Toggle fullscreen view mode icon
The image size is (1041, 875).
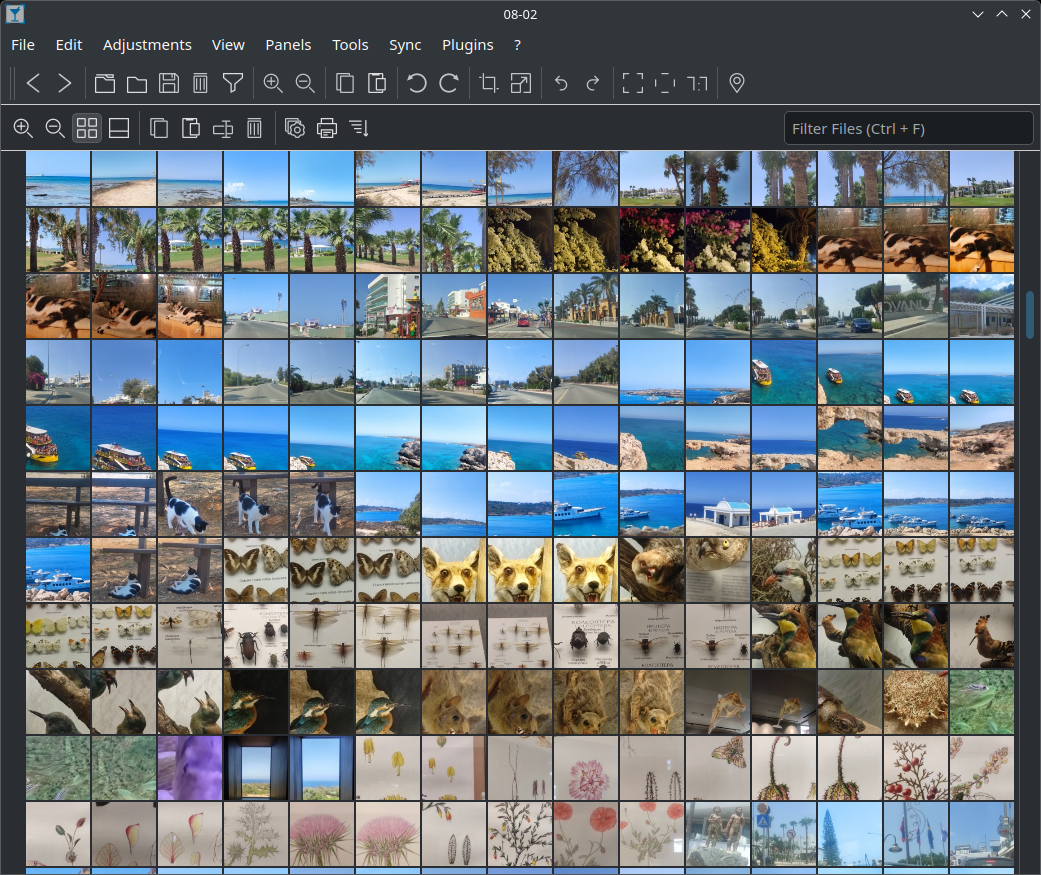[x=633, y=83]
